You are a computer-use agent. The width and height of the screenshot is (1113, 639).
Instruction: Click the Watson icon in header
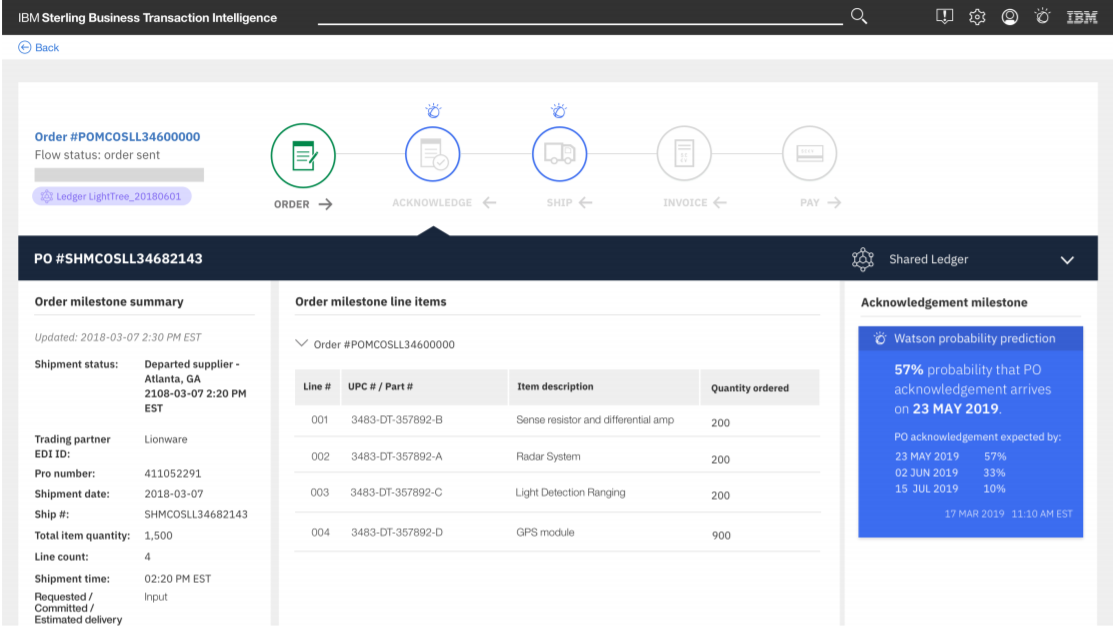(1043, 16)
